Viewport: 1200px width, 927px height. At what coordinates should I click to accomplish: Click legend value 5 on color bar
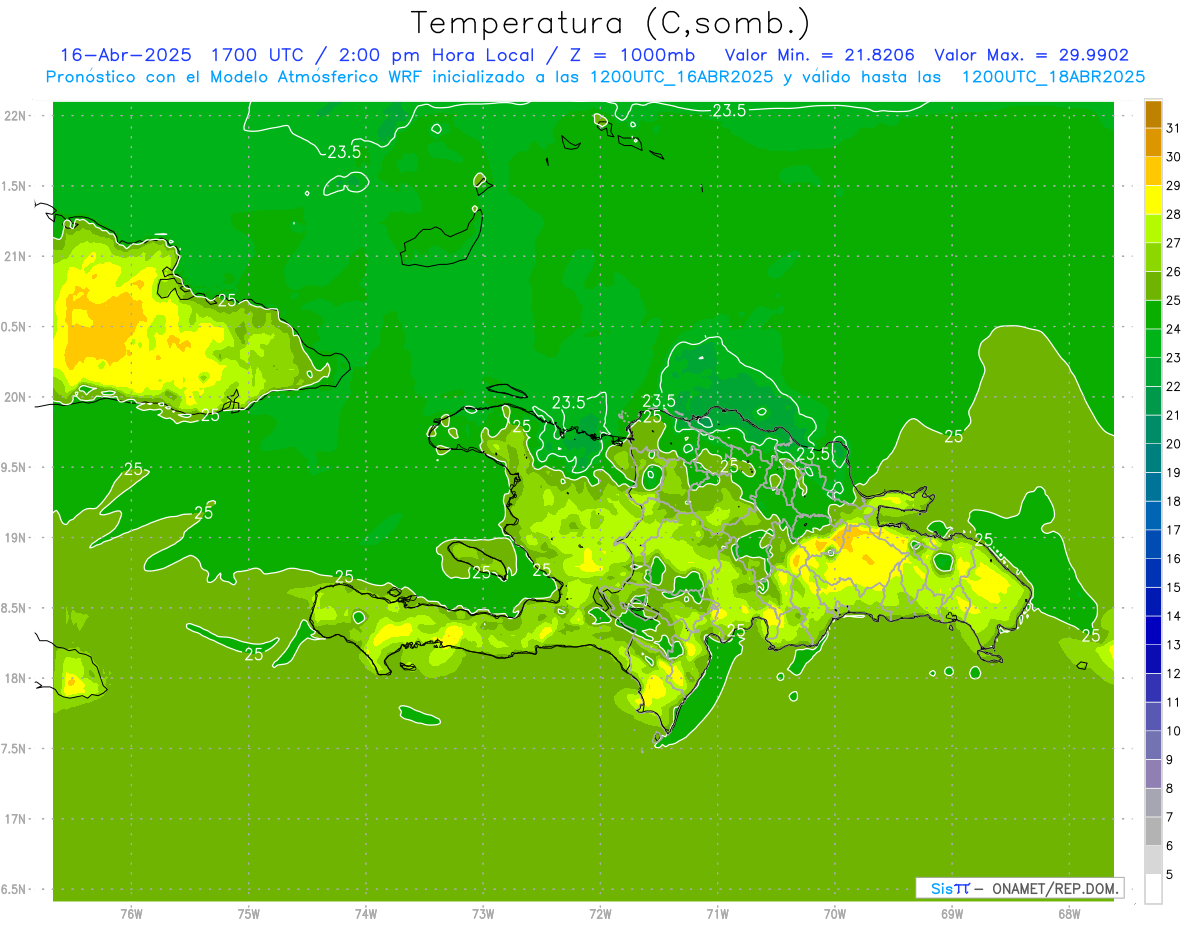pos(1170,875)
